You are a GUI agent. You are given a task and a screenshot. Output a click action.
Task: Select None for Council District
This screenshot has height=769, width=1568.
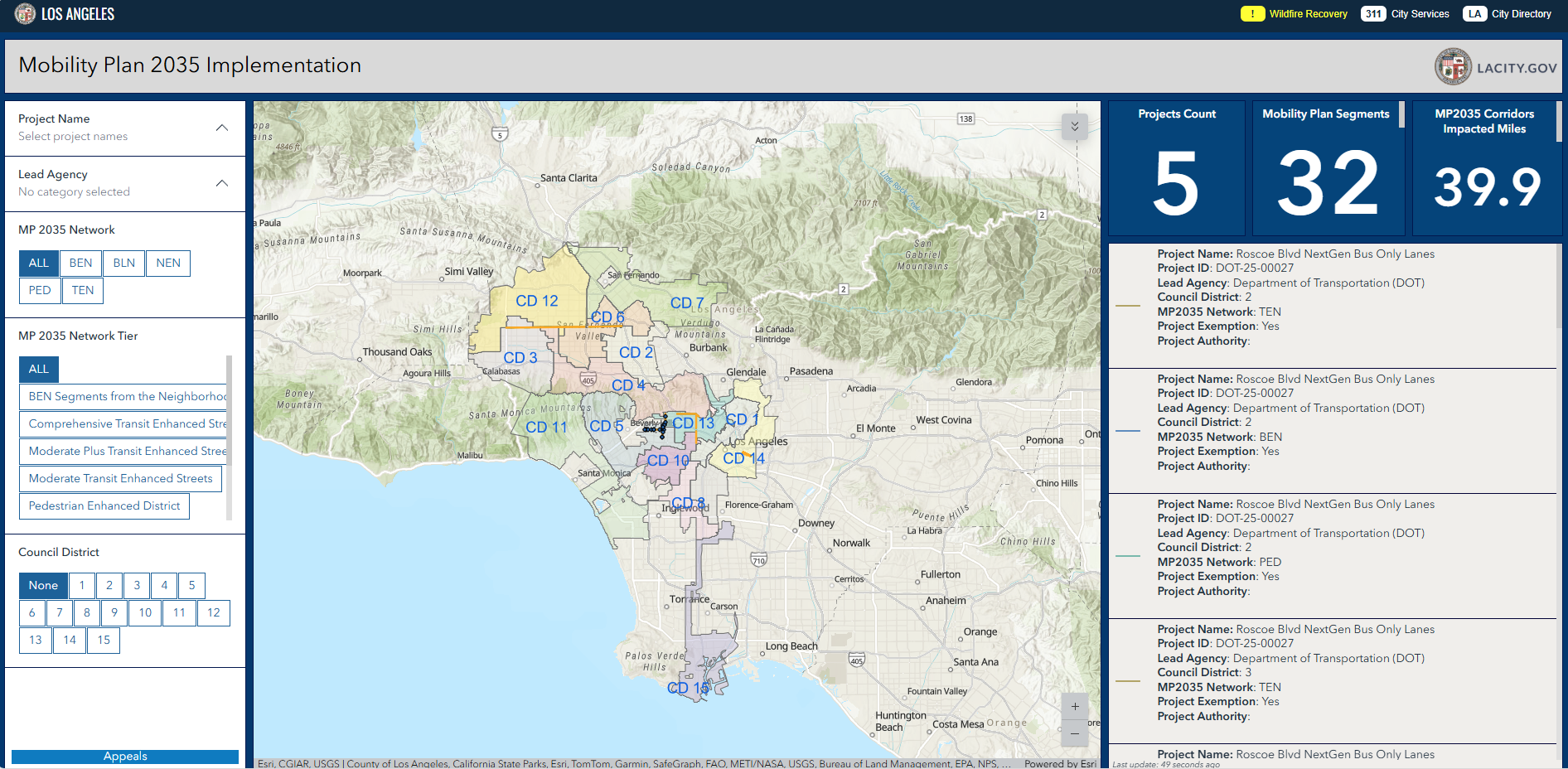point(43,586)
